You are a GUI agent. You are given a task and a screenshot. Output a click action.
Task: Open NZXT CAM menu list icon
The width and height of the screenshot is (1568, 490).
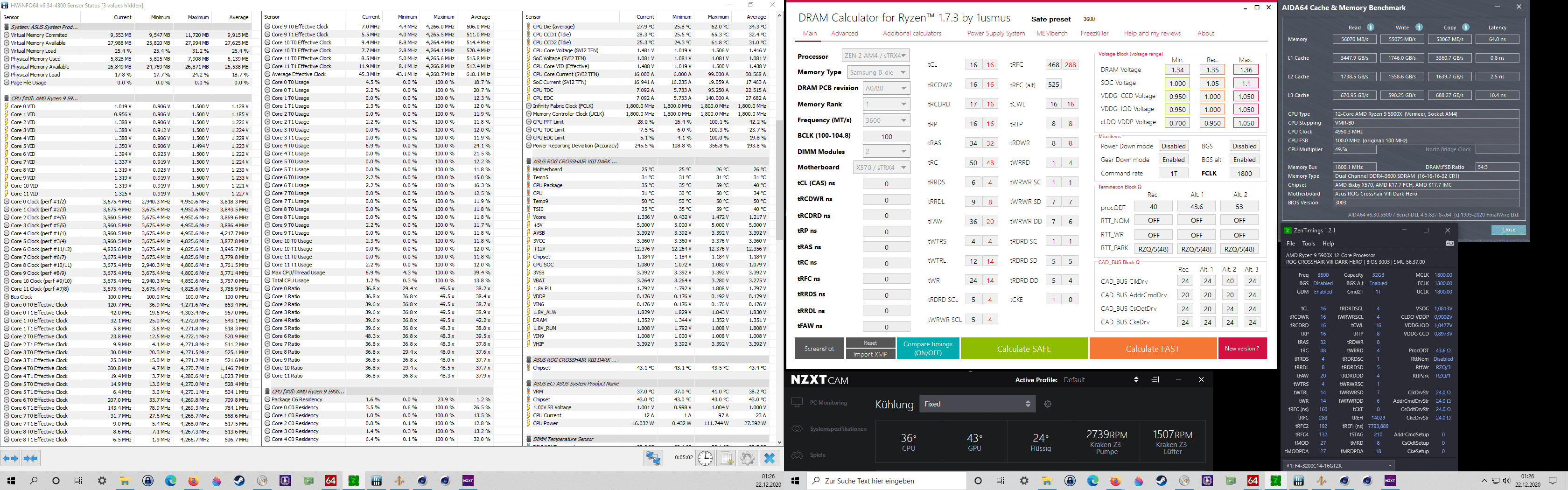point(1155,380)
